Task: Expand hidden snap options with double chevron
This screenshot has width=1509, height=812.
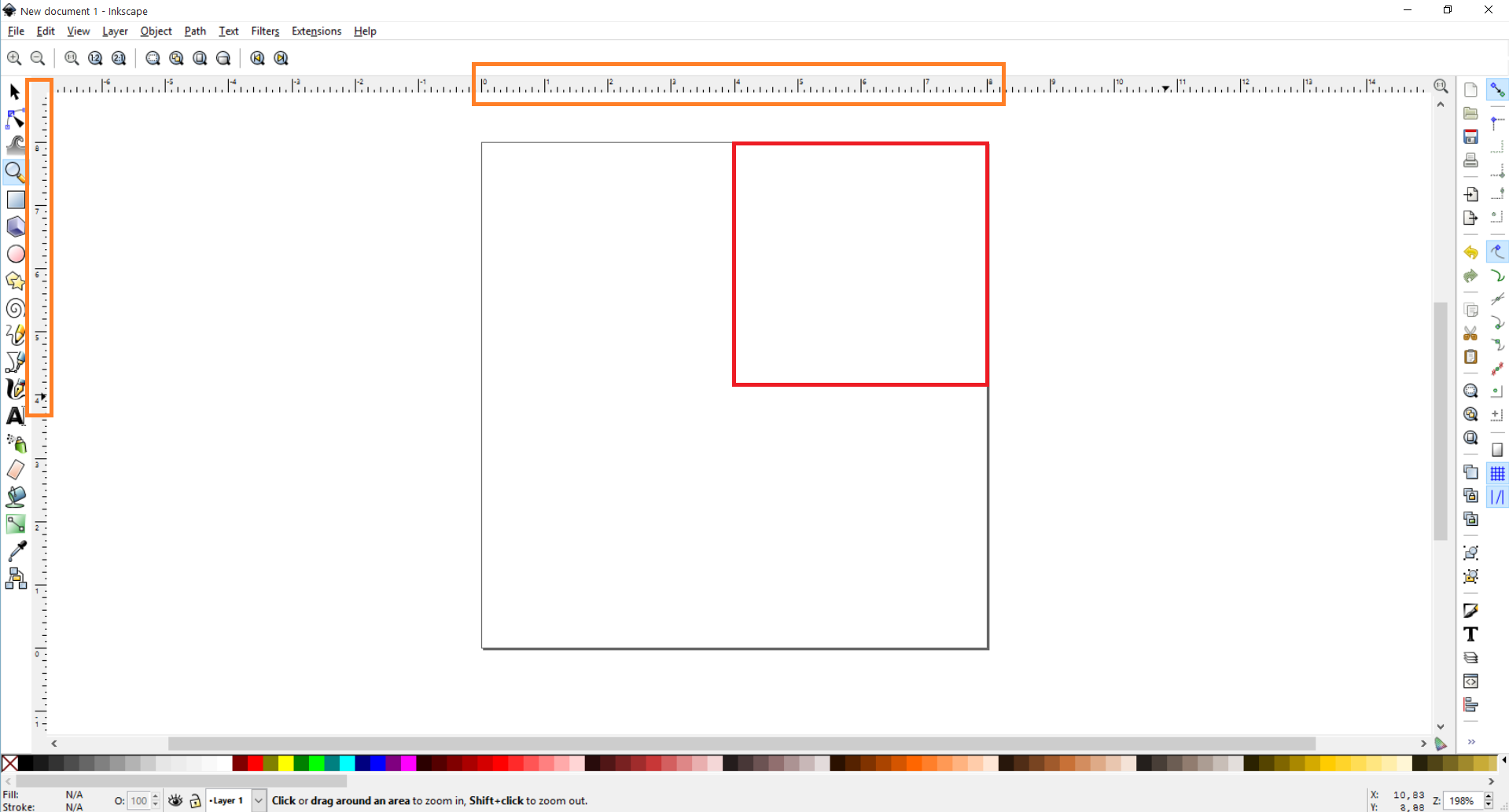Action: pos(1472,741)
